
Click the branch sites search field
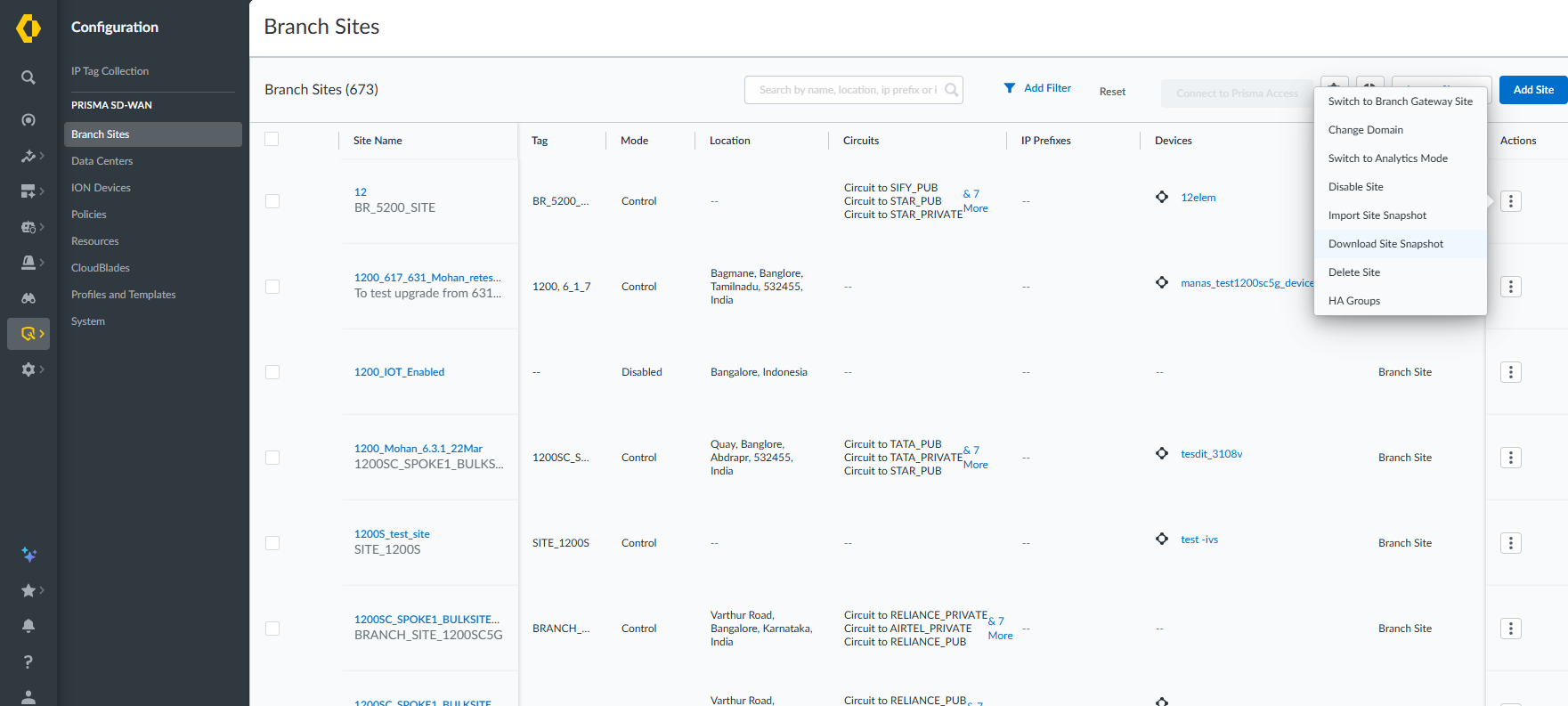pyautogui.click(x=846, y=90)
